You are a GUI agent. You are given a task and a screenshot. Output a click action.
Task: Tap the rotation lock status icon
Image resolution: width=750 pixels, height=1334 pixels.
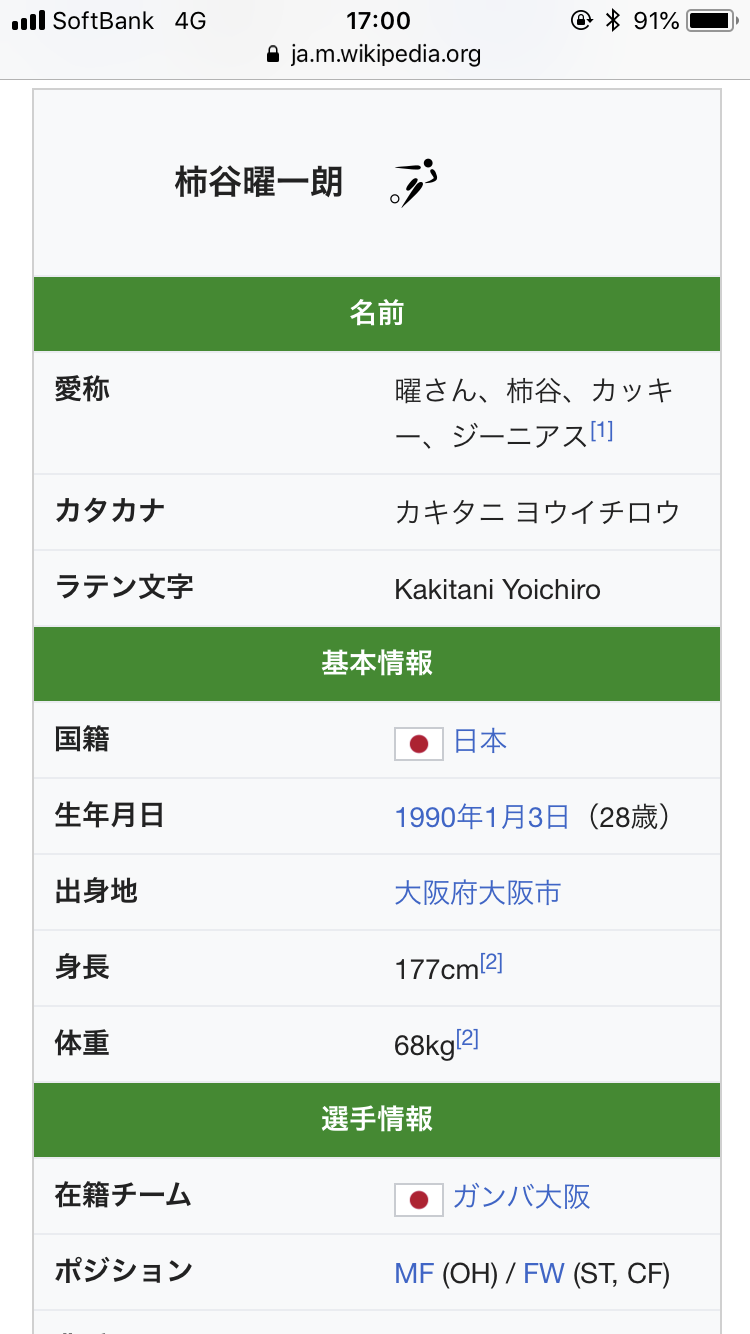click(x=581, y=20)
